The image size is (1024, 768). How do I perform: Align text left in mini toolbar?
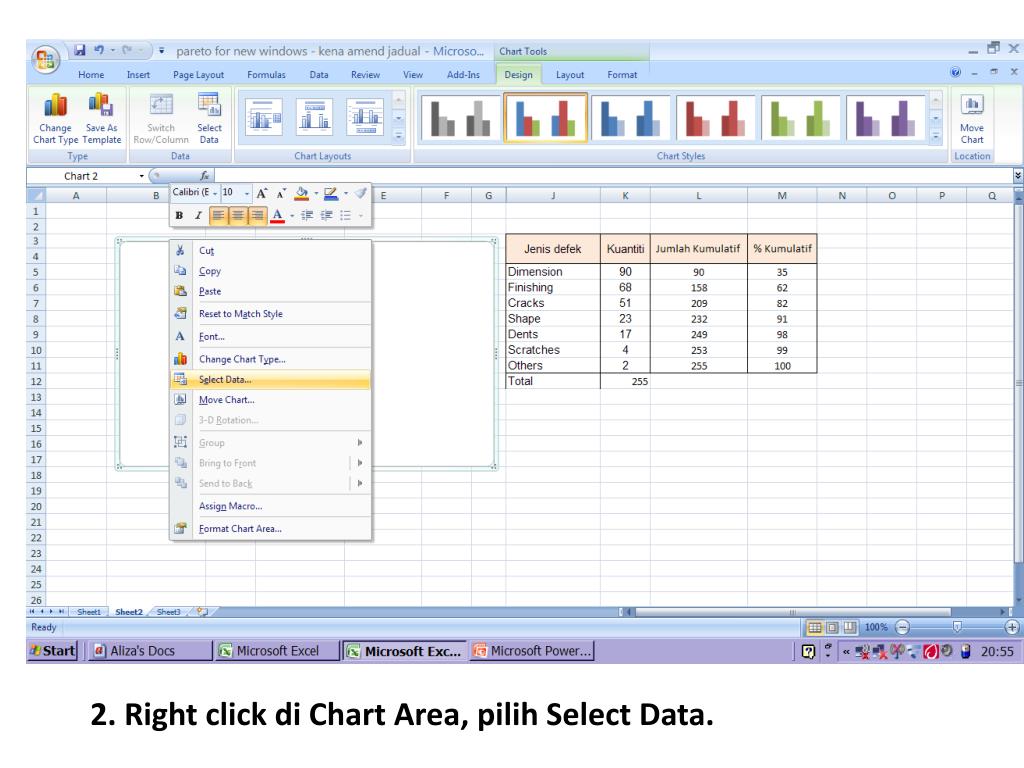(218, 216)
